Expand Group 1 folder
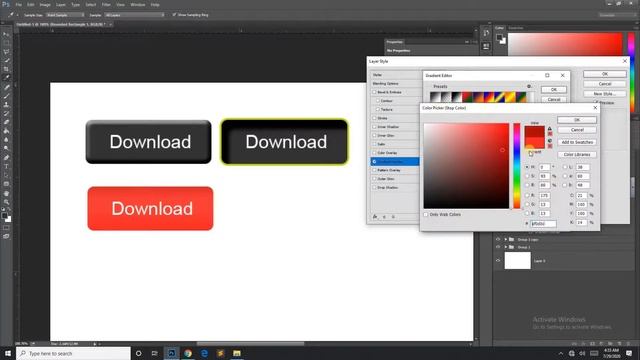 (x=506, y=247)
